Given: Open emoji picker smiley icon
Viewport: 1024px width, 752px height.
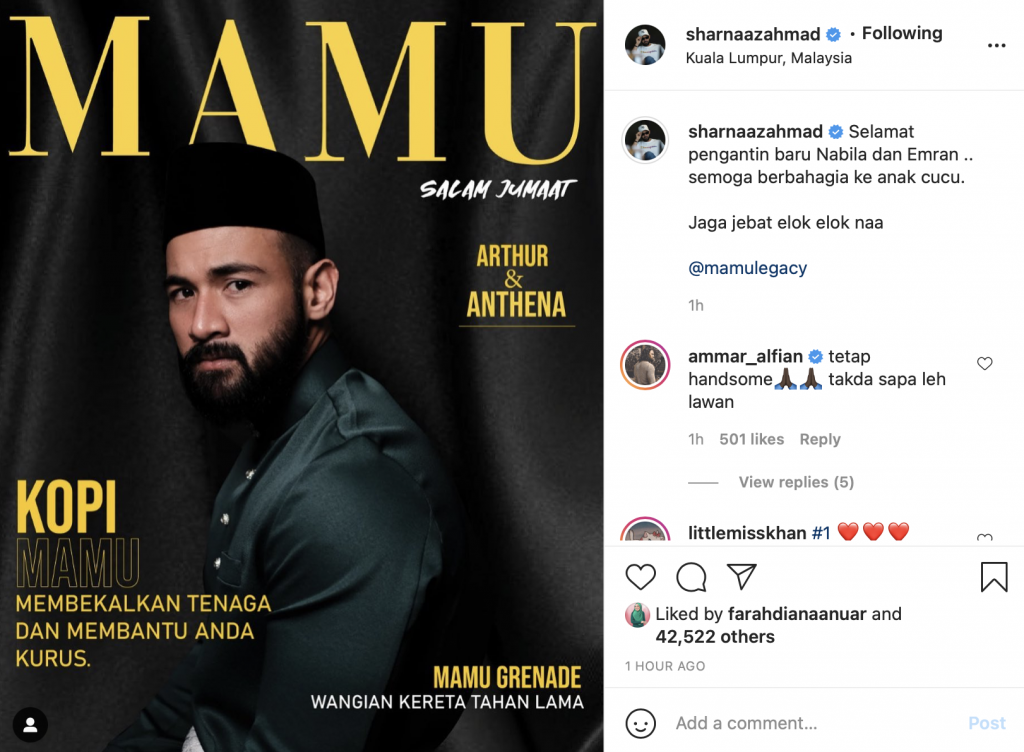Looking at the screenshot, I should click(640, 723).
